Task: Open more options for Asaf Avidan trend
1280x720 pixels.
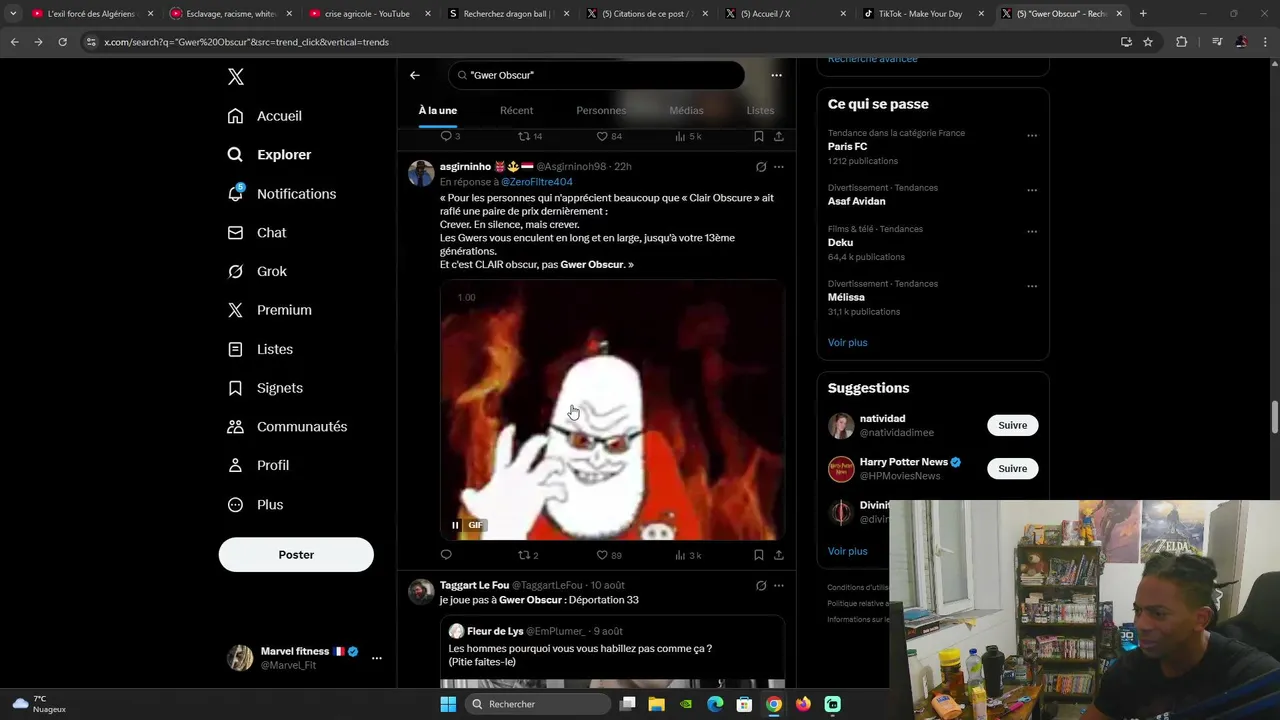Action: coord(1032,190)
